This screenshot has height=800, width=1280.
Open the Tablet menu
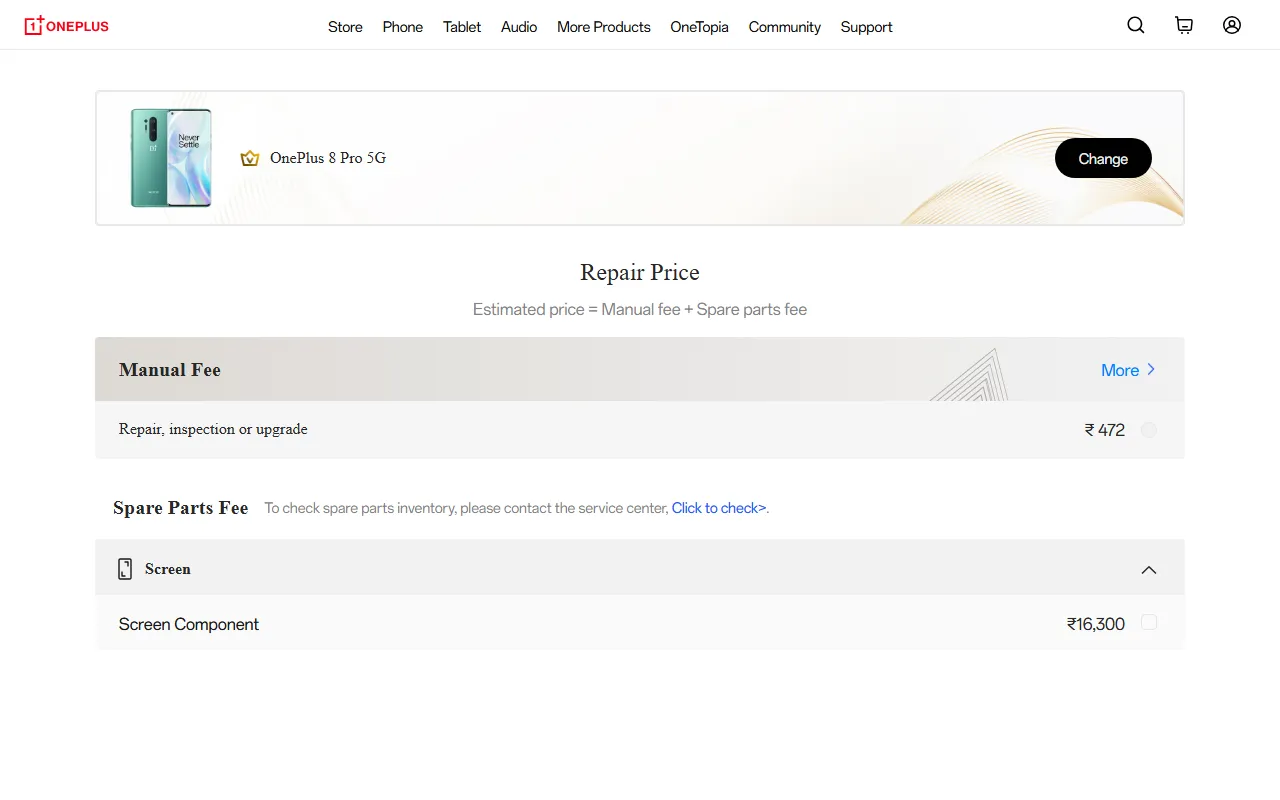(x=462, y=27)
